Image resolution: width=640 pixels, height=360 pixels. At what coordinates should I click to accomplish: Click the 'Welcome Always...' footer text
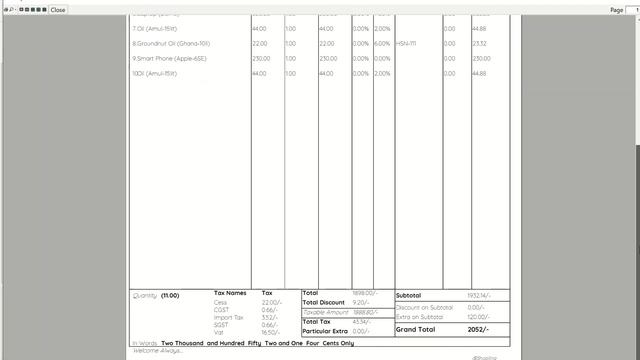tap(158, 351)
